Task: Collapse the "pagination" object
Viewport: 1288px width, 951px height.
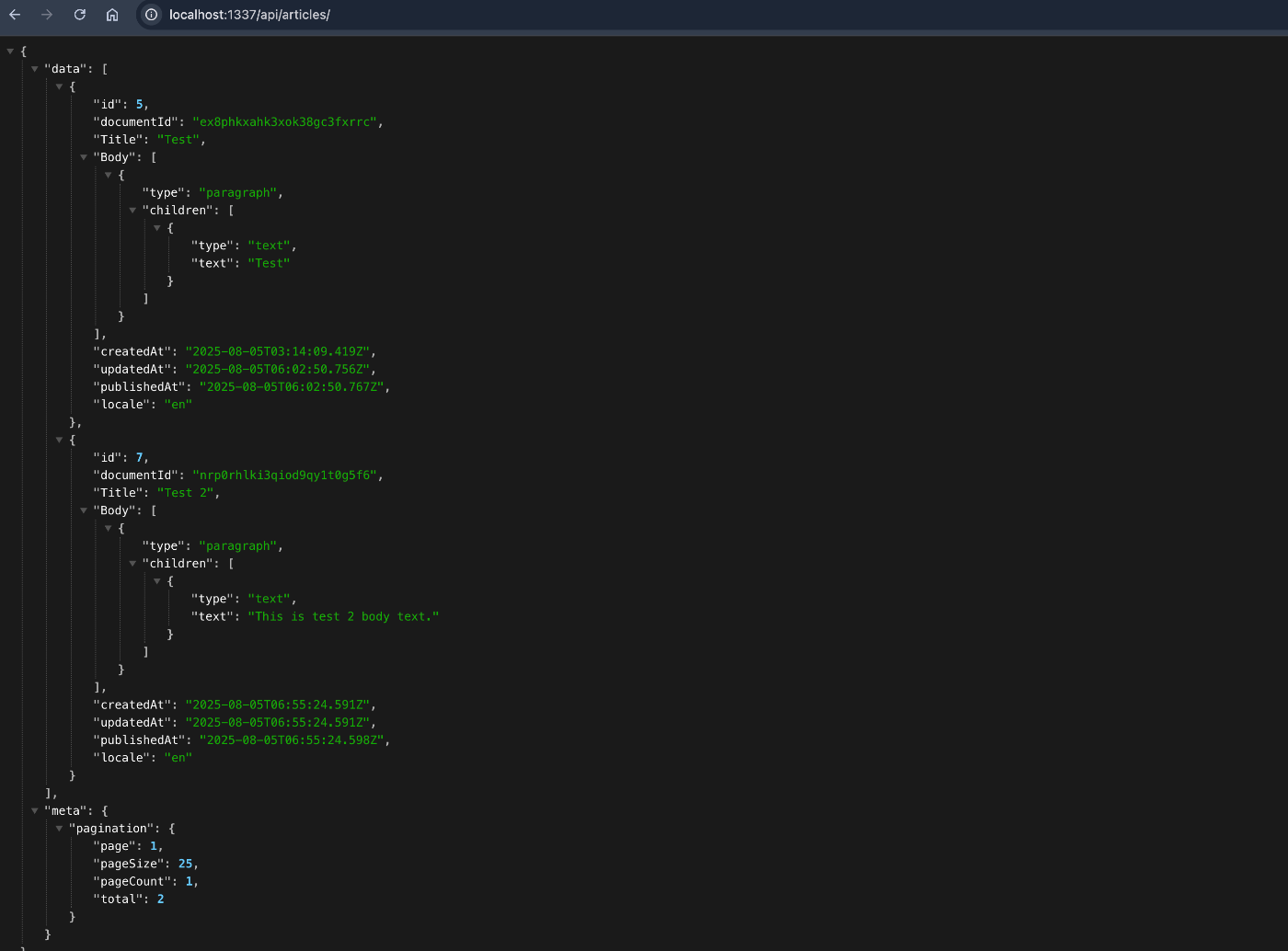Action: 59,829
